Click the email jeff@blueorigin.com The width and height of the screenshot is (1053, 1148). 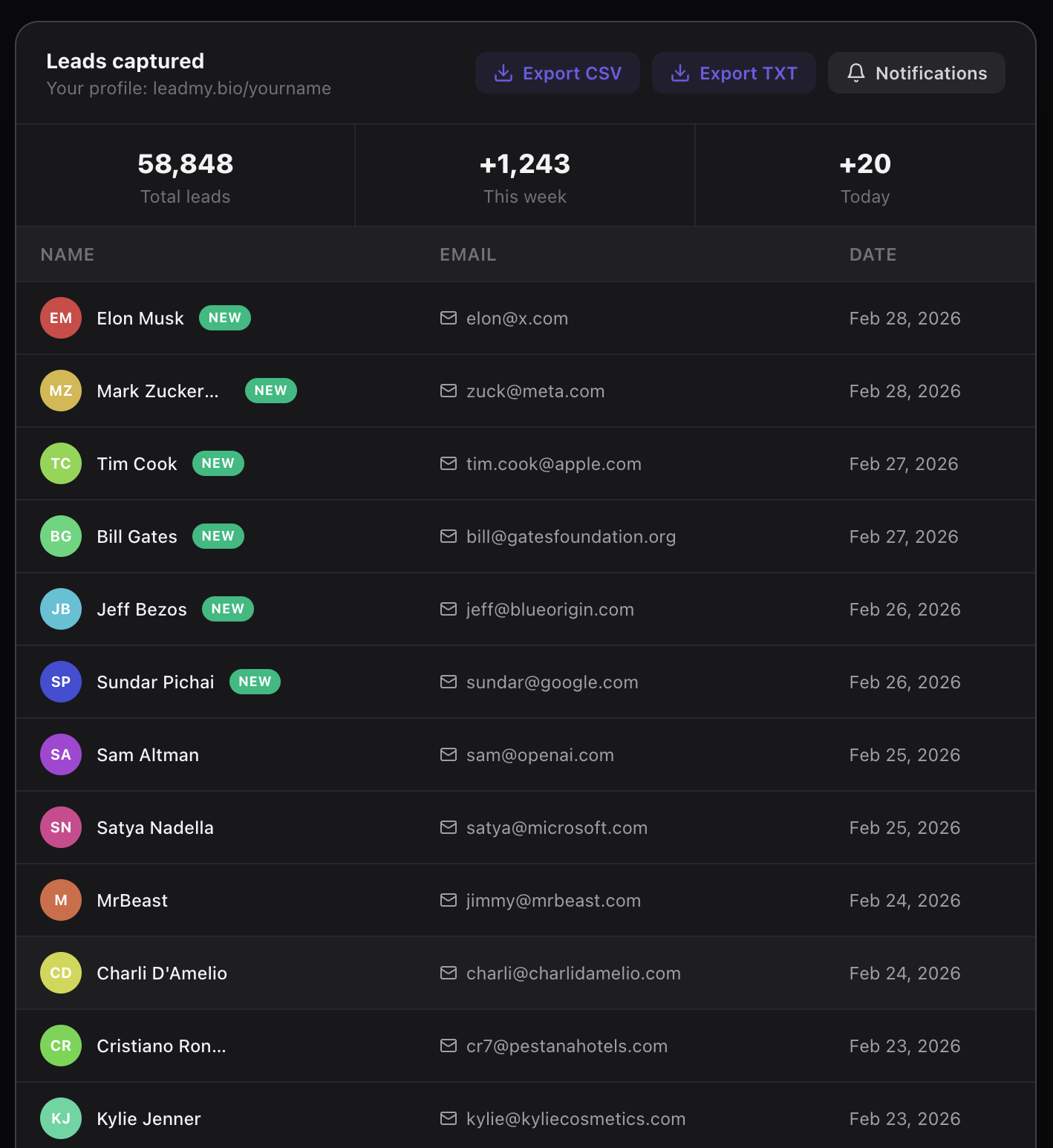tap(550, 610)
